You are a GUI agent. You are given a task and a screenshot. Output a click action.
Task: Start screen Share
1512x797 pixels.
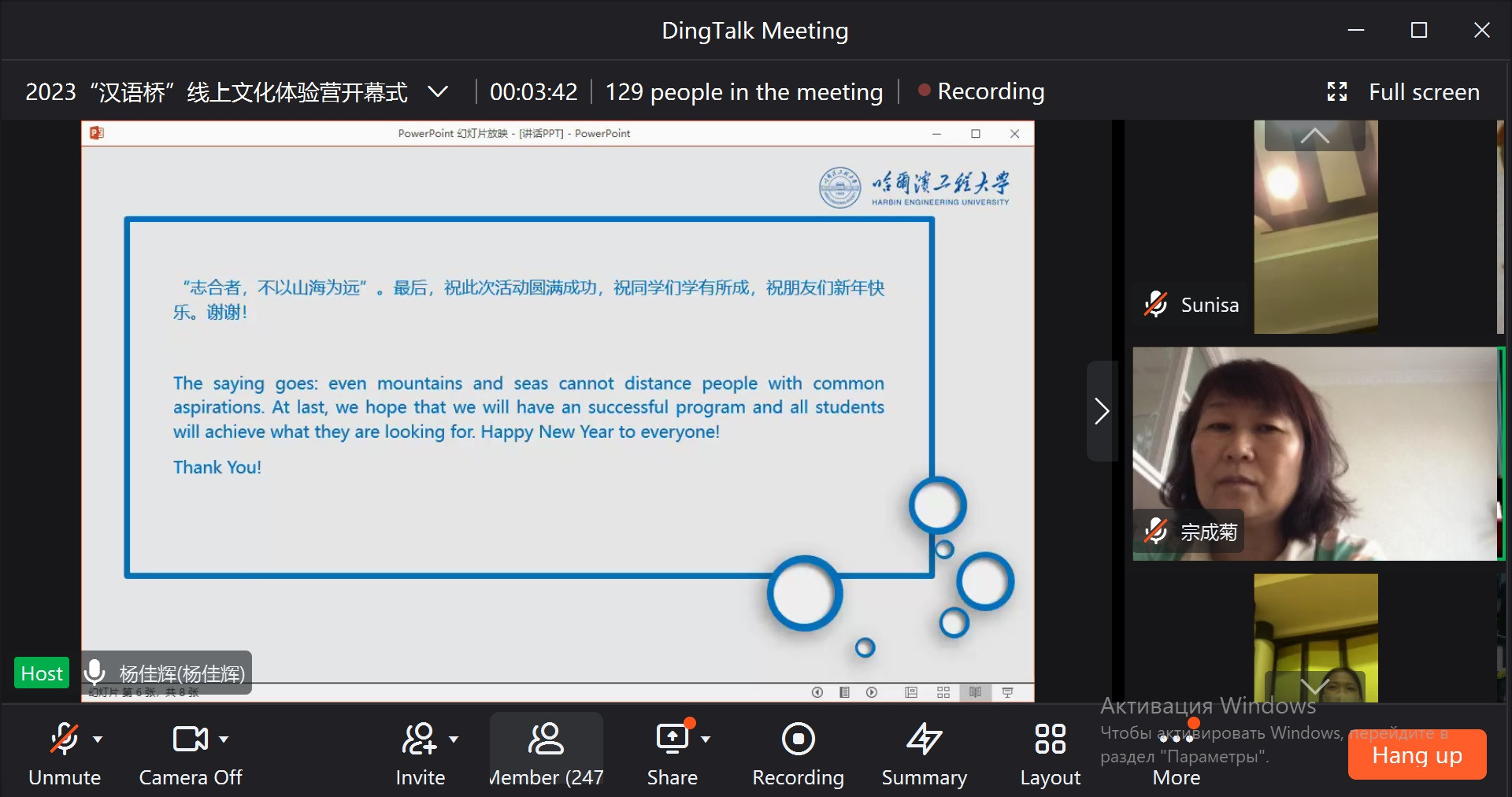[672, 753]
